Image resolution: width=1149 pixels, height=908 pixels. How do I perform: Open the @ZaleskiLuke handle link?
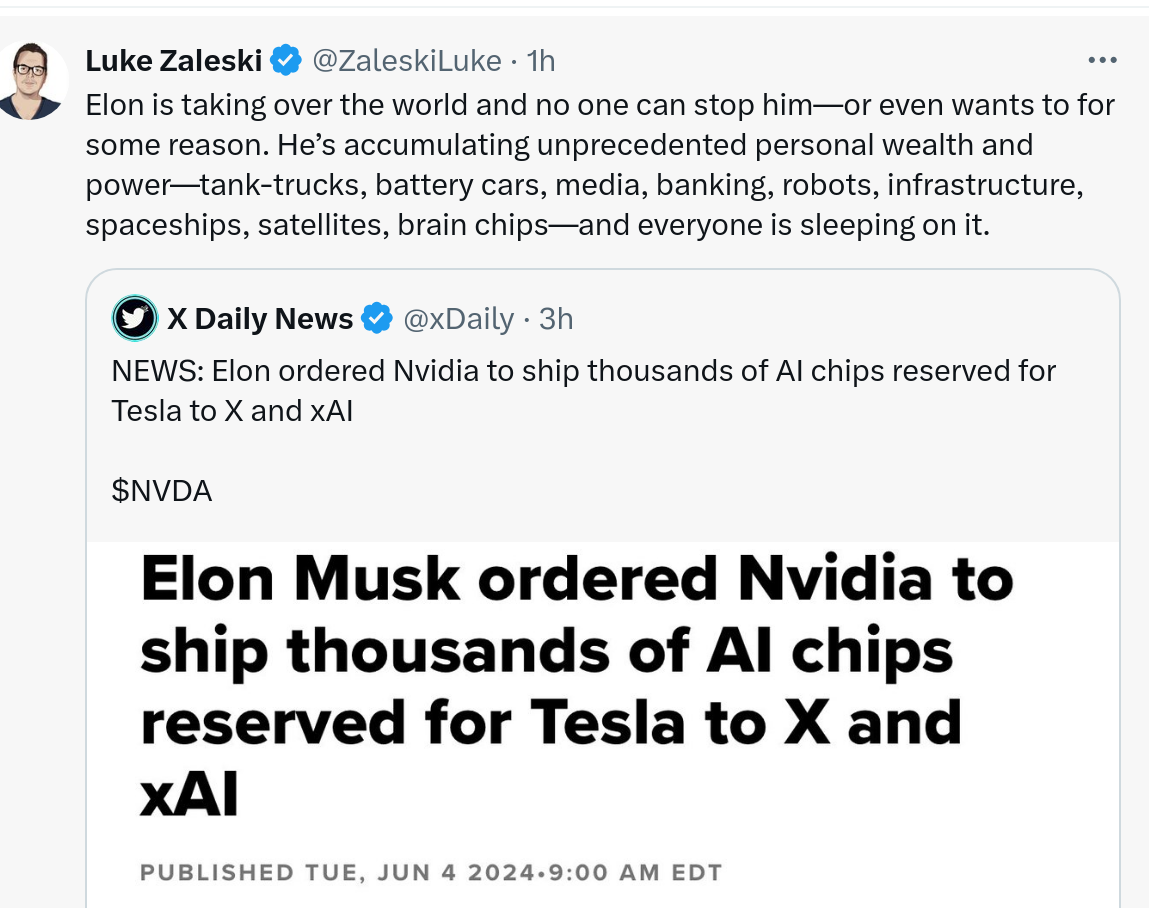point(407,60)
